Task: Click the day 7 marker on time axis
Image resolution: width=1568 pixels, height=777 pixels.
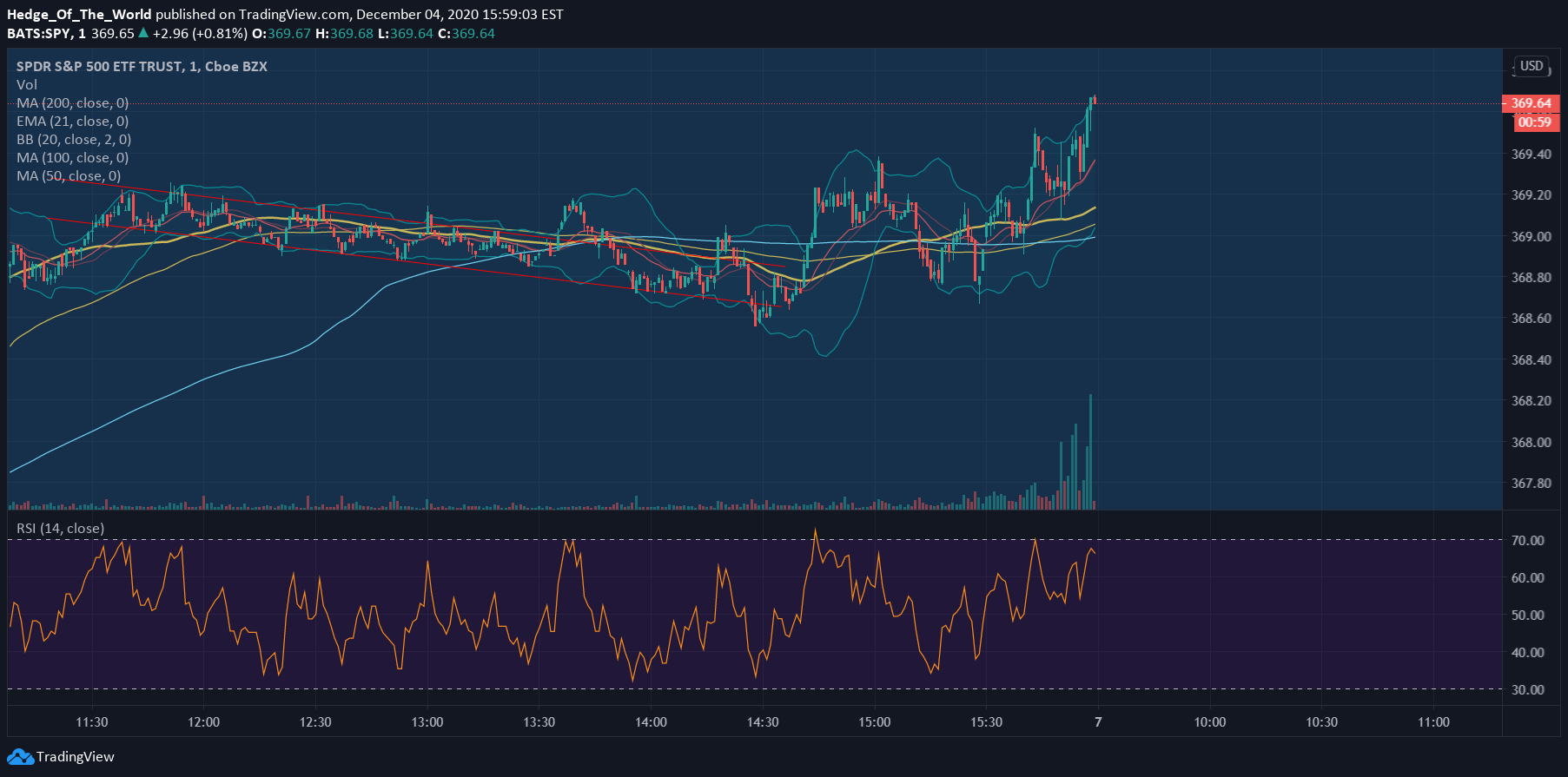Action: 1098,722
